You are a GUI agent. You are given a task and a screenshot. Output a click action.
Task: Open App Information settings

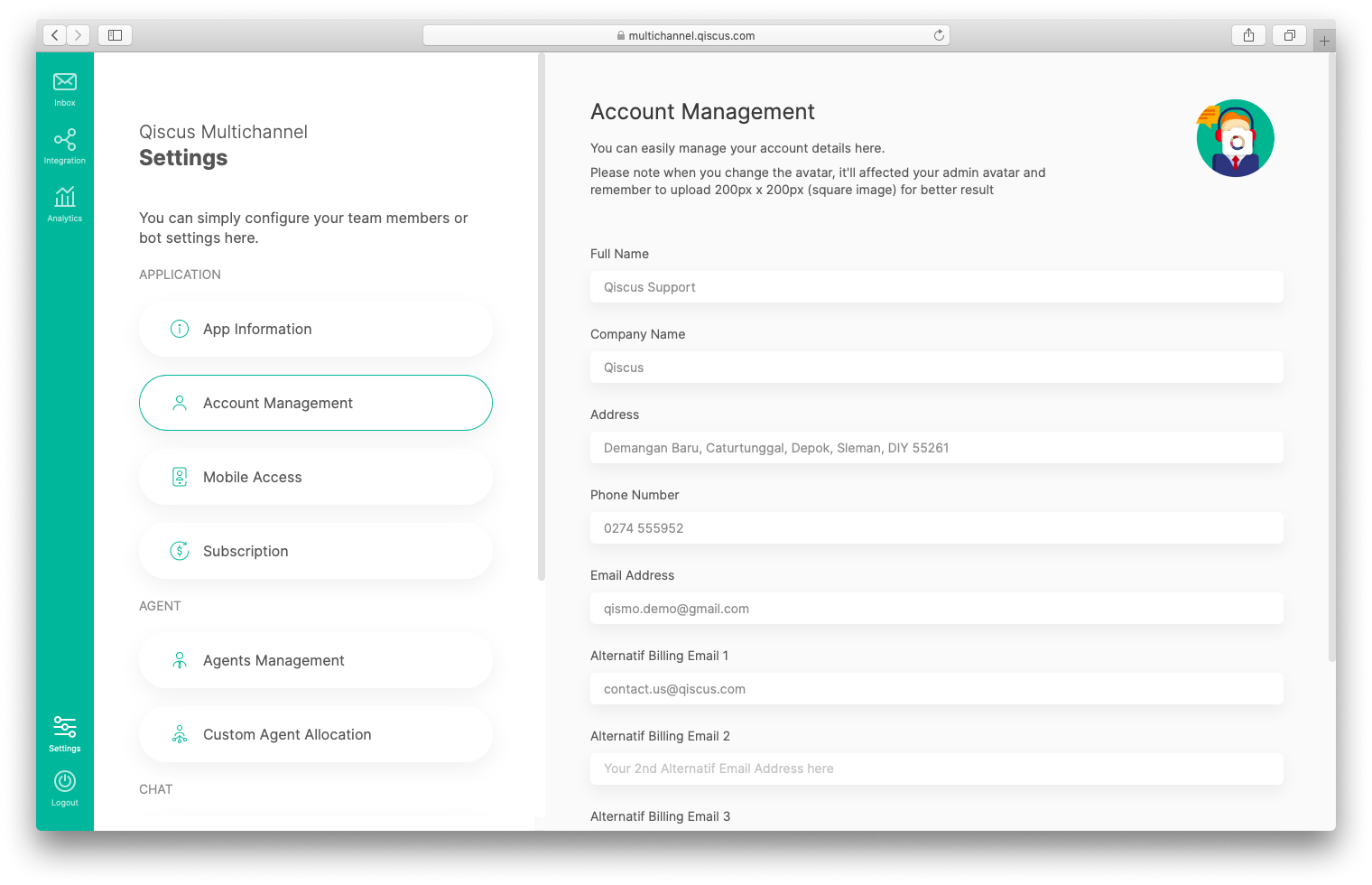point(316,329)
